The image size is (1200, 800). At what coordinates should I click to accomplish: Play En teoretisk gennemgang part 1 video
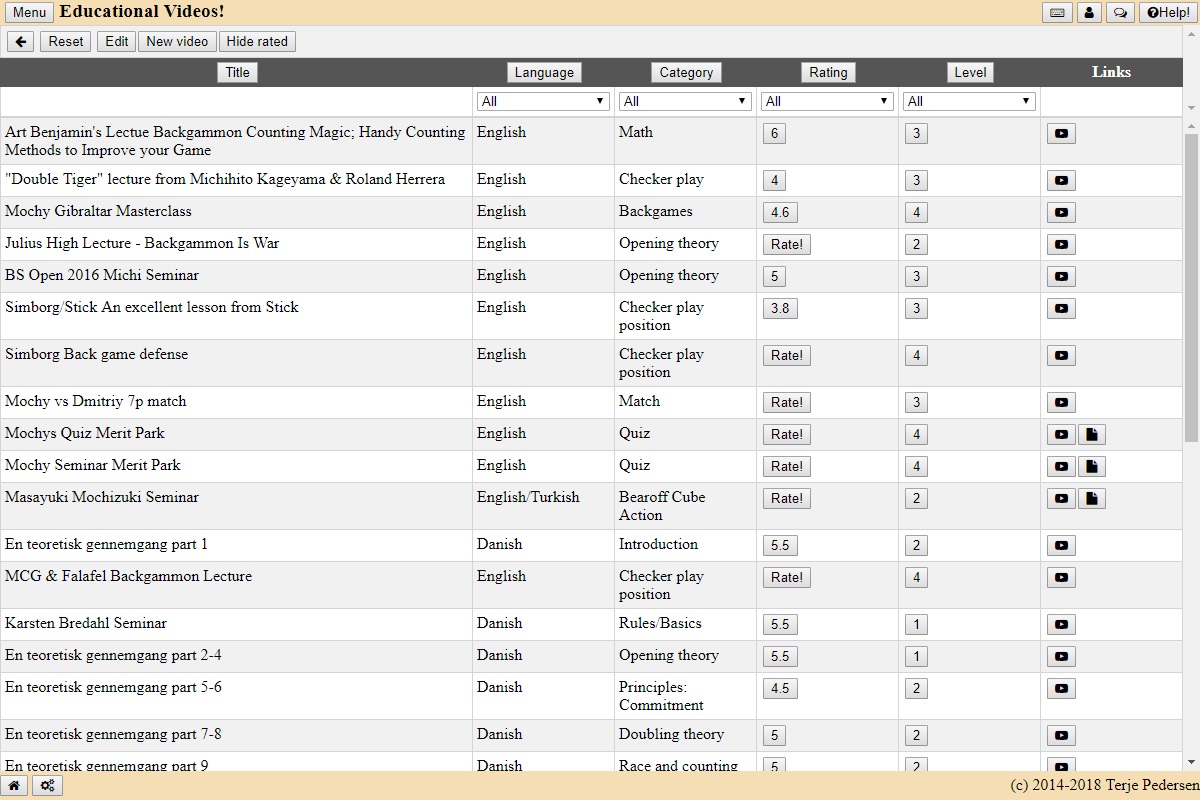(x=1061, y=546)
